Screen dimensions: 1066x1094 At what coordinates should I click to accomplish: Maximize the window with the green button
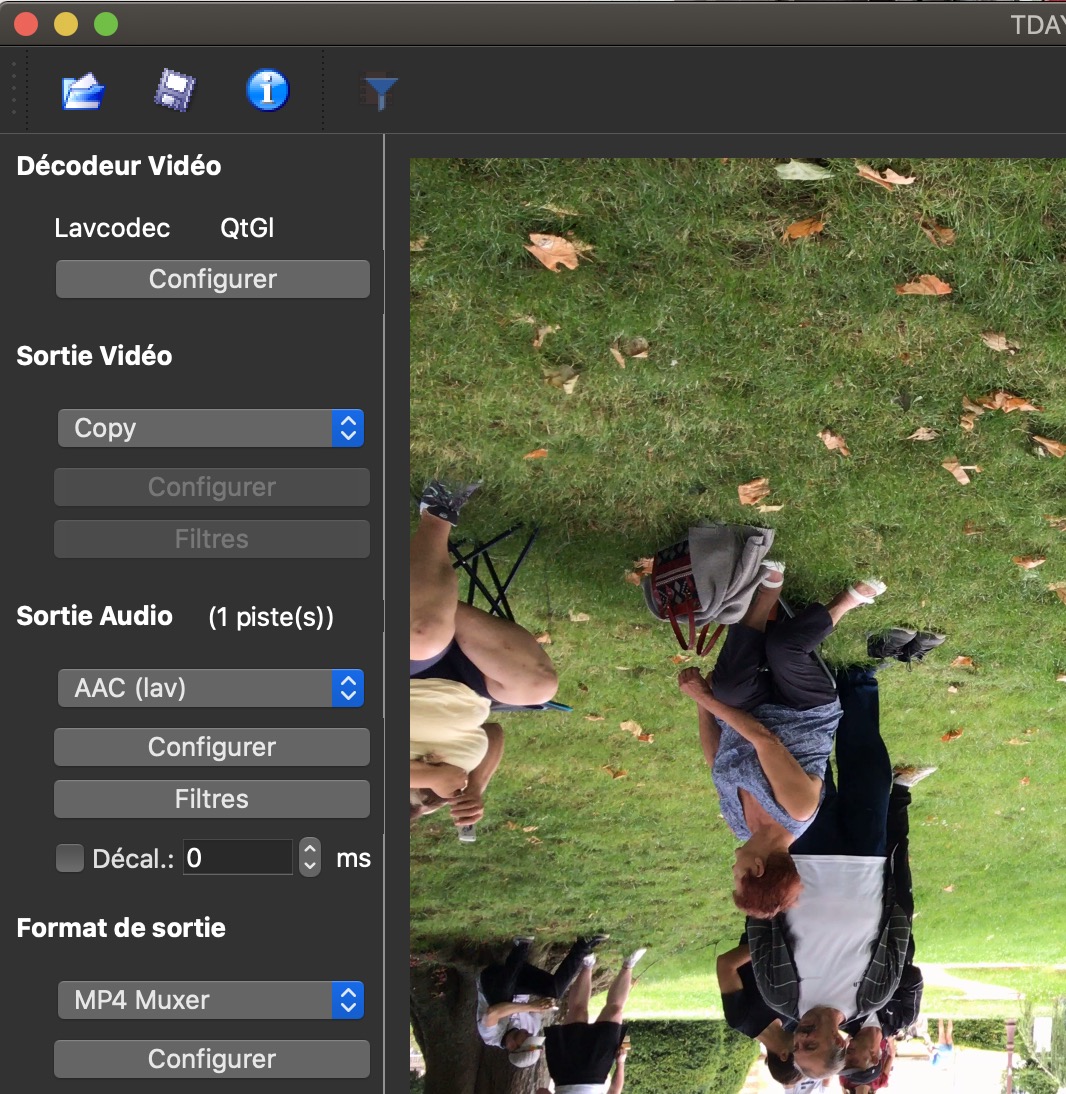[x=106, y=24]
